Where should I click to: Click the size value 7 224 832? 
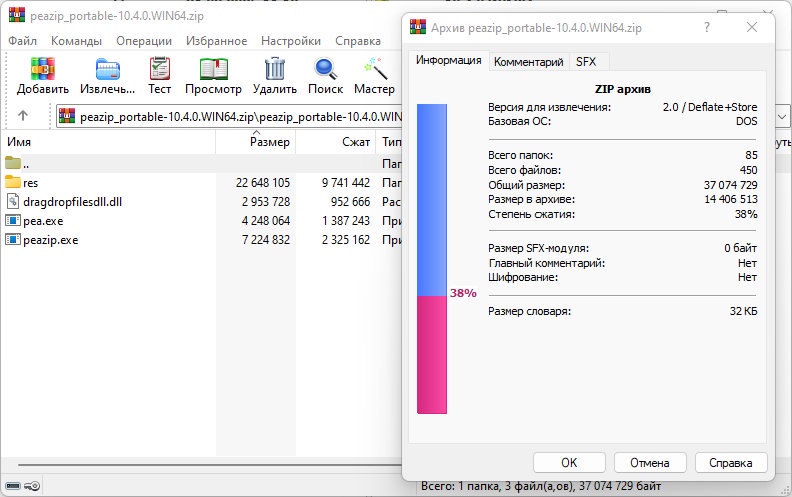tap(266, 240)
